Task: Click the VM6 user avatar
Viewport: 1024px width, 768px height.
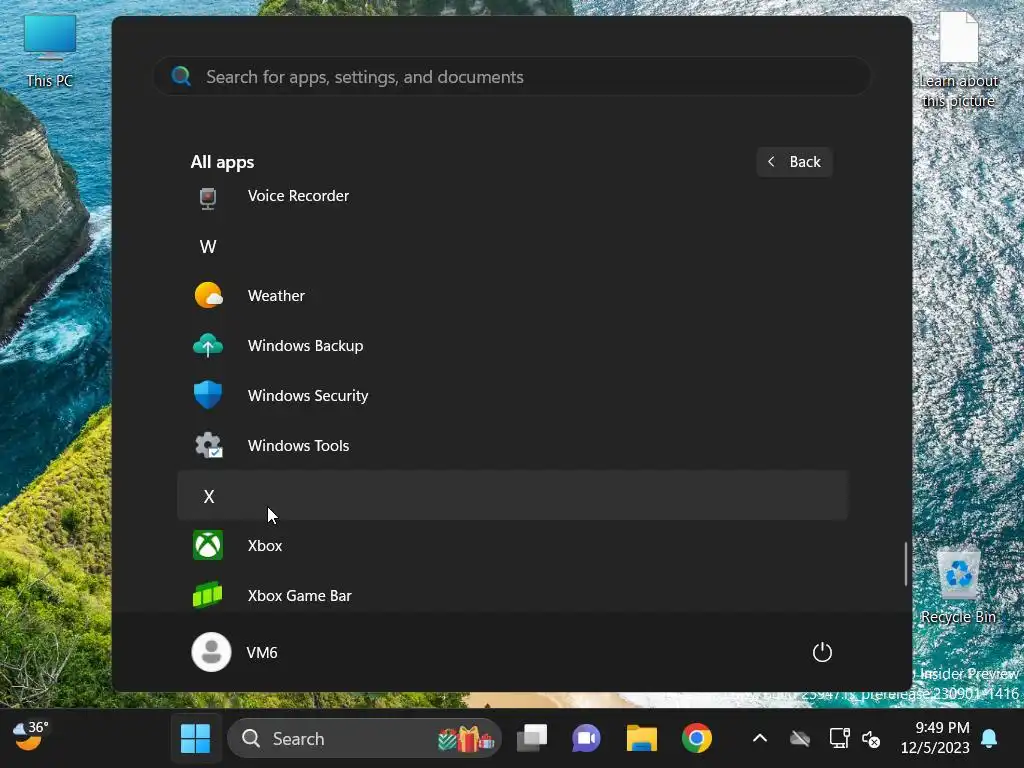Action: click(x=211, y=652)
